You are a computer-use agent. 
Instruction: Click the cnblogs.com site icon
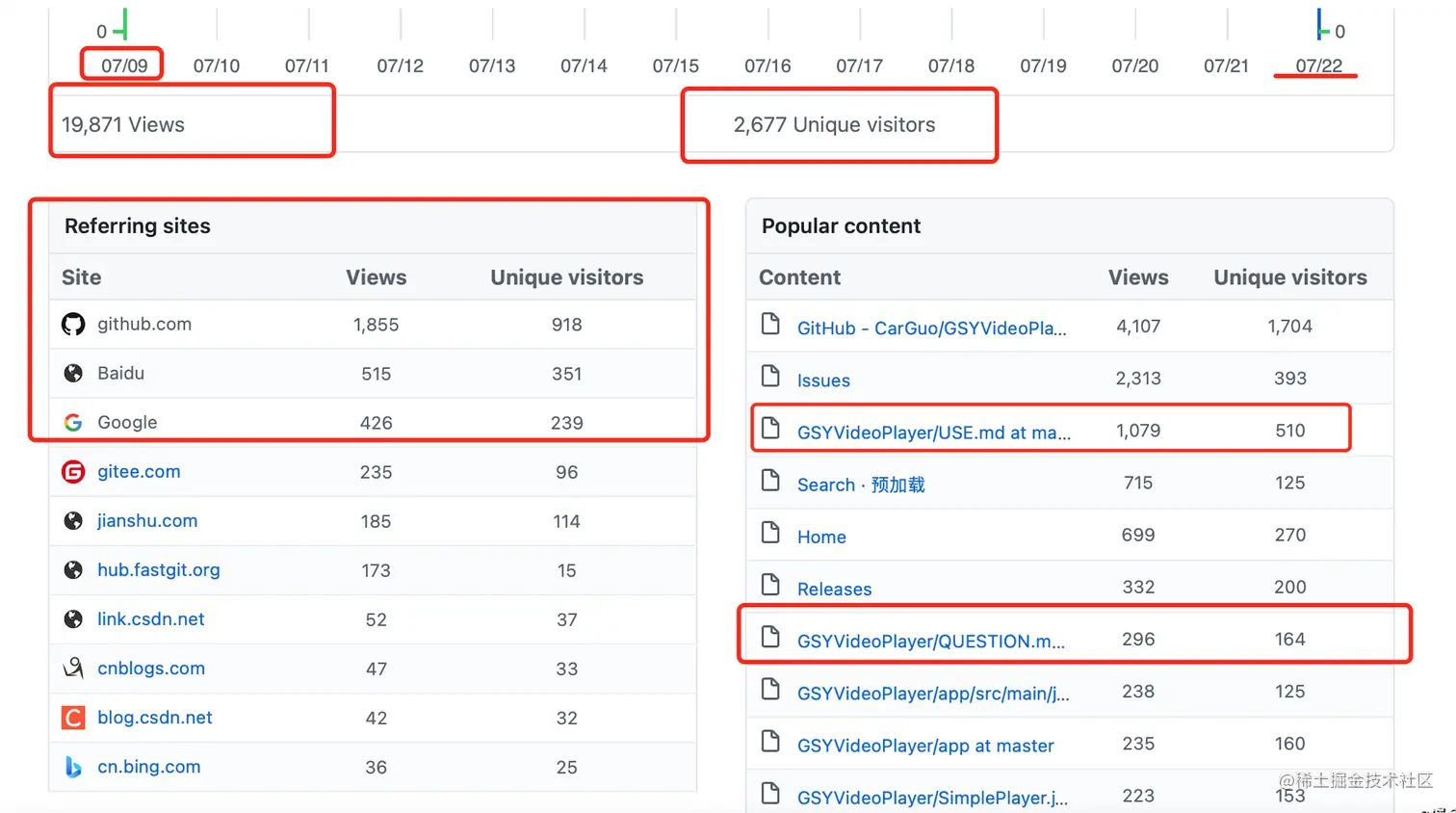73,668
